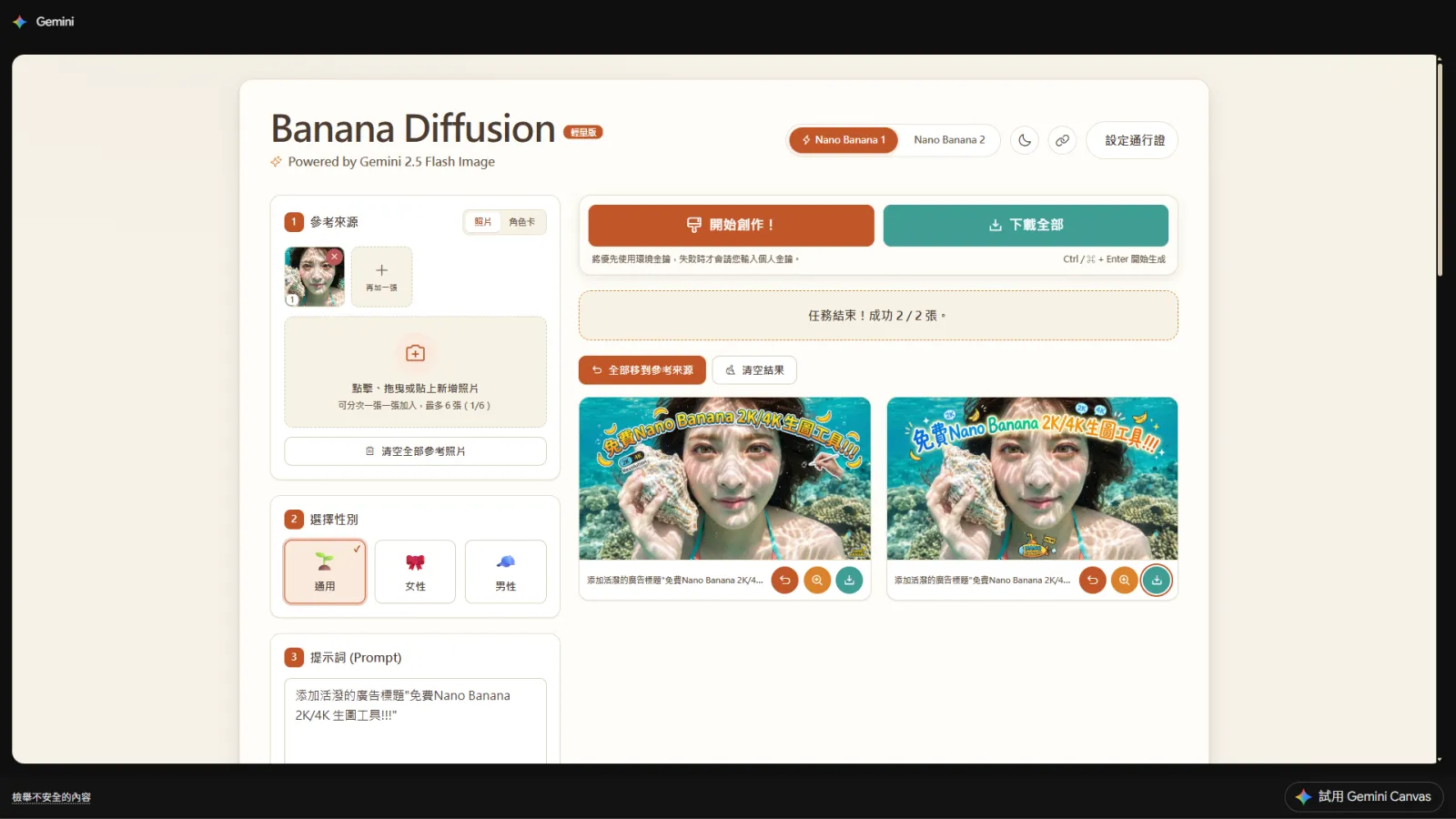This screenshot has width=1456, height=819.
Task: Click the 檢舉不安全的內容 link
Action: [x=51, y=797]
